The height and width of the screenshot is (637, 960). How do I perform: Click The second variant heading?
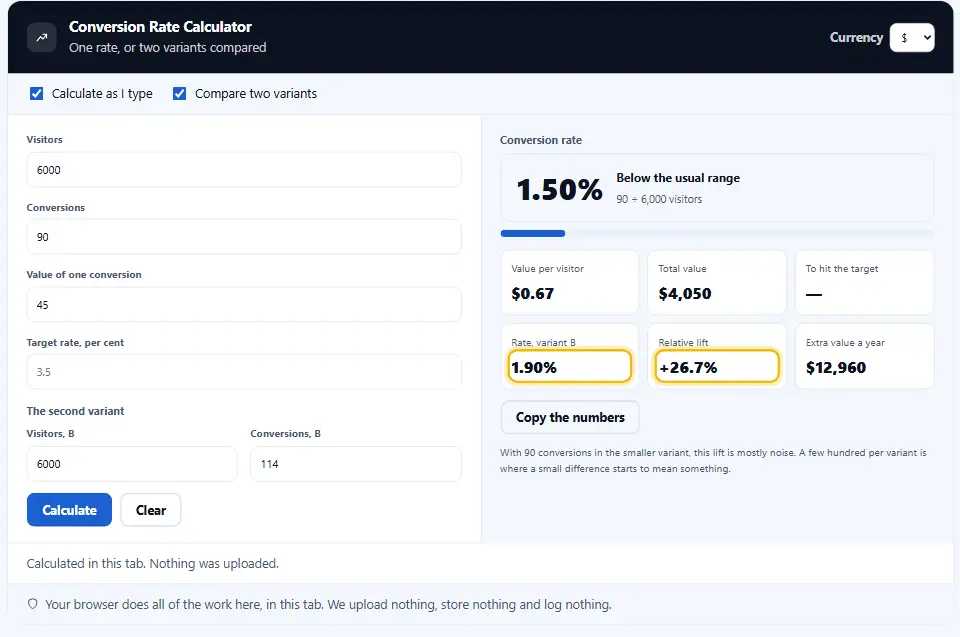[75, 411]
